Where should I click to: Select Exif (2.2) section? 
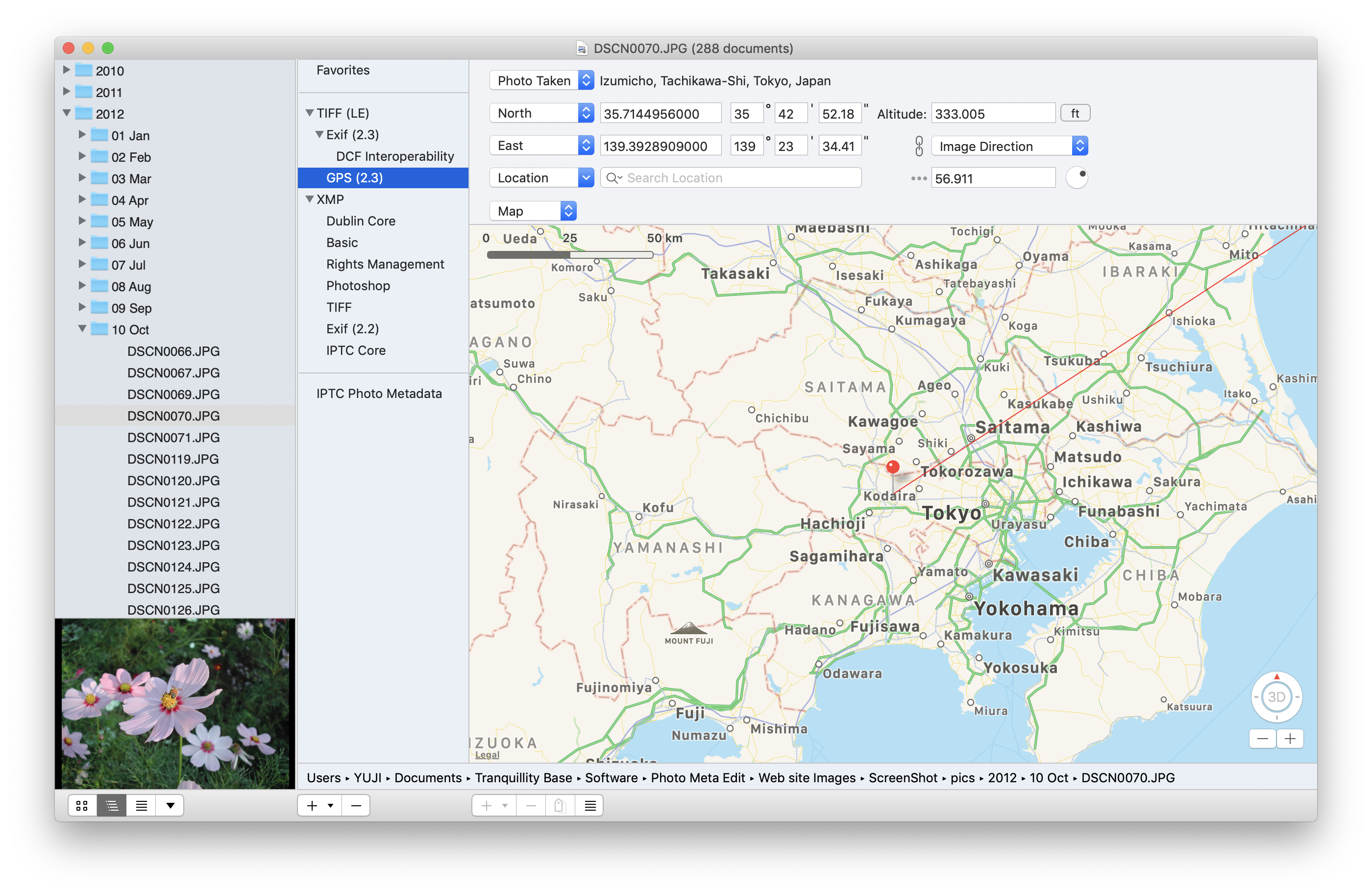(x=352, y=329)
